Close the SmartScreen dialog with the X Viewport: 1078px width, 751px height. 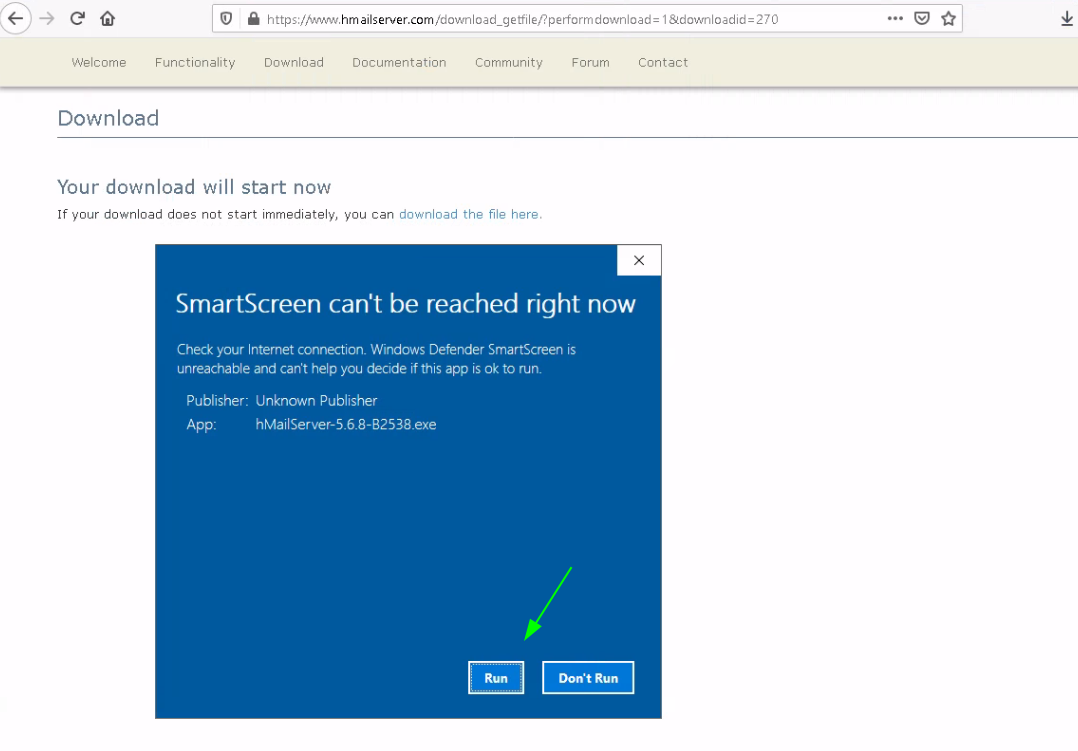[639, 261]
